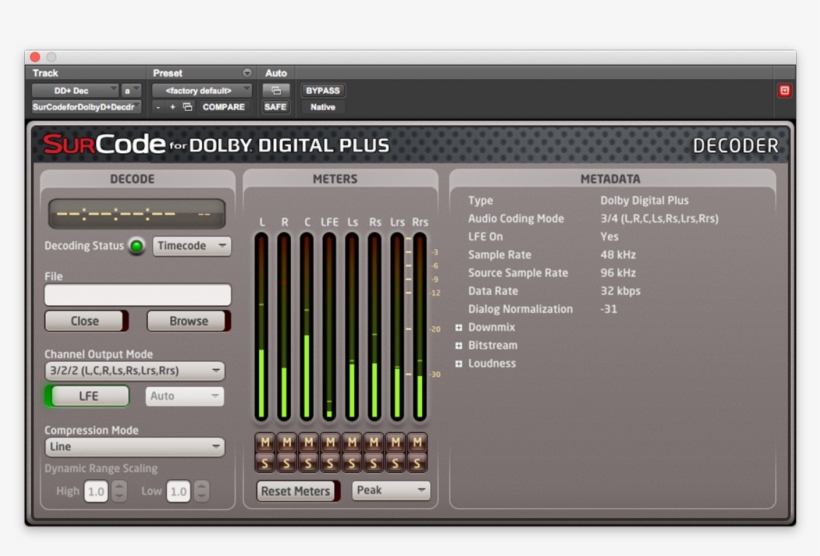Click the '48 kHz' Sample Rate value
820x556 pixels.
click(x=618, y=255)
